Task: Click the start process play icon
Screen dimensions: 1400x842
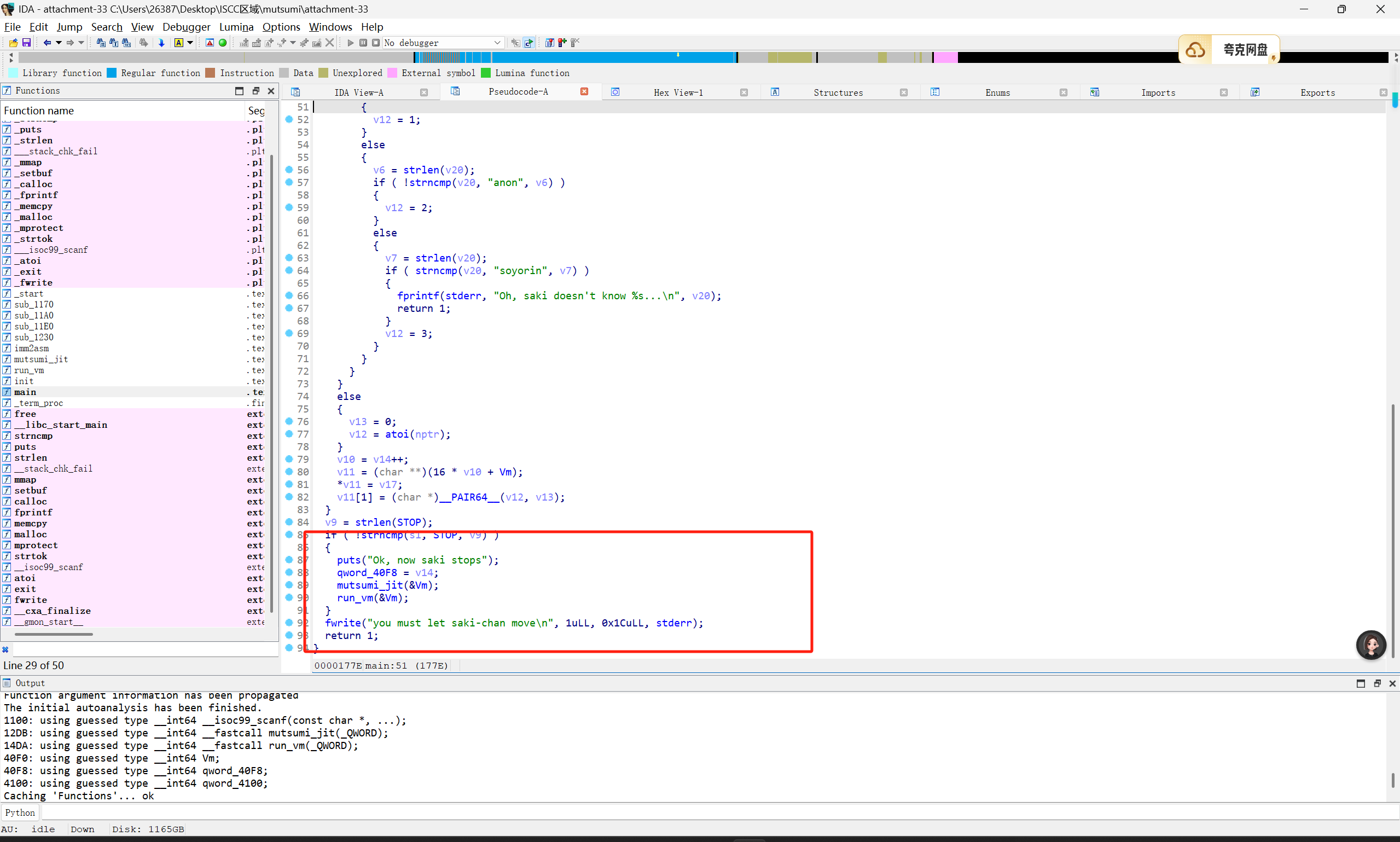Action: [350, 43]
